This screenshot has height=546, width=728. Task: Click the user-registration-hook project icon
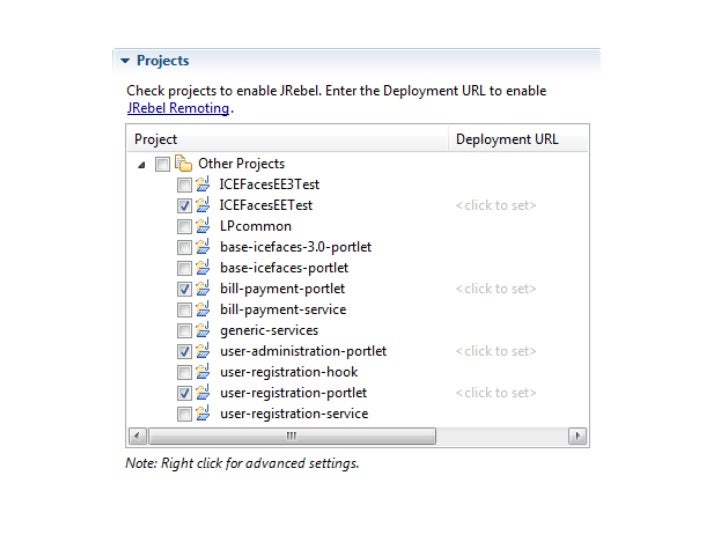202,371
